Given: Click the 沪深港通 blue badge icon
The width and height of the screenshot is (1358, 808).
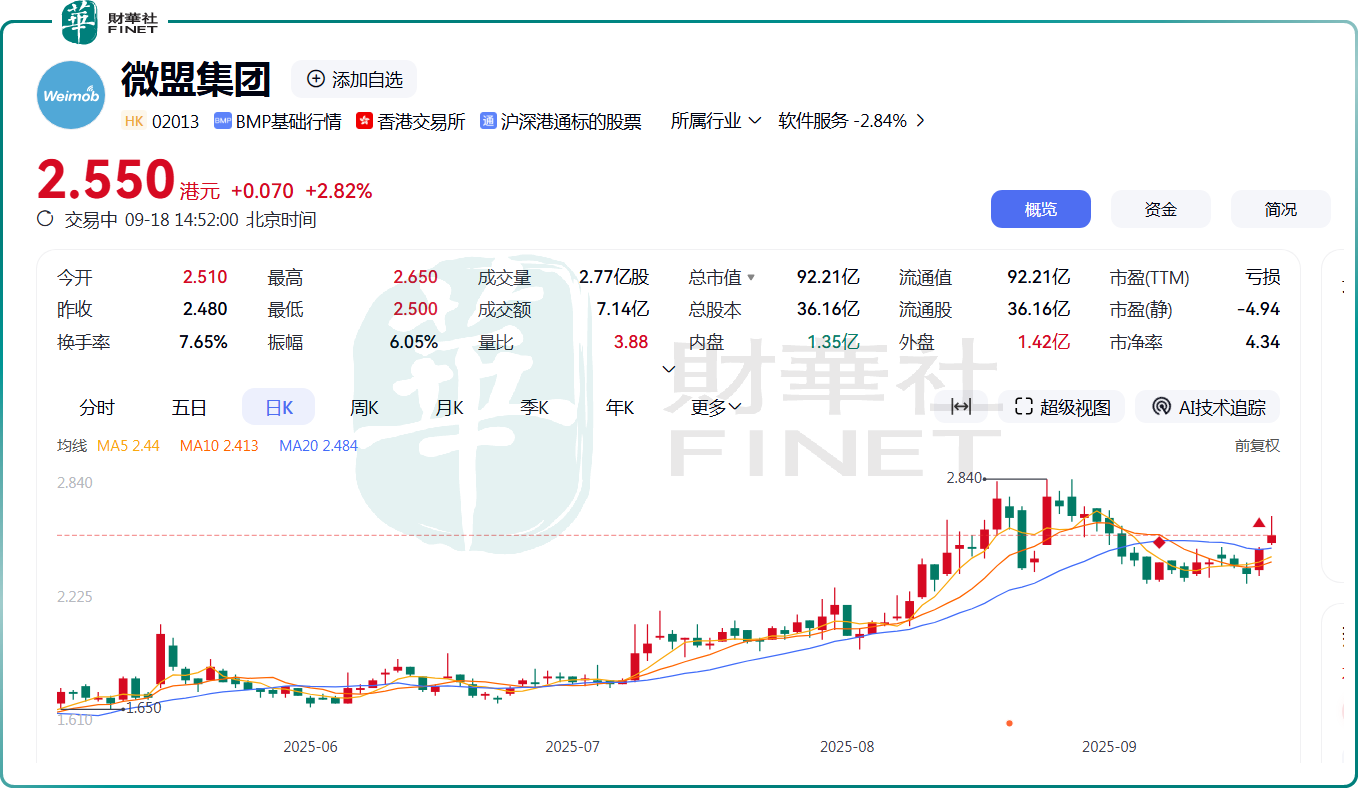Looking at the screenshot, I should pos(488,121).
